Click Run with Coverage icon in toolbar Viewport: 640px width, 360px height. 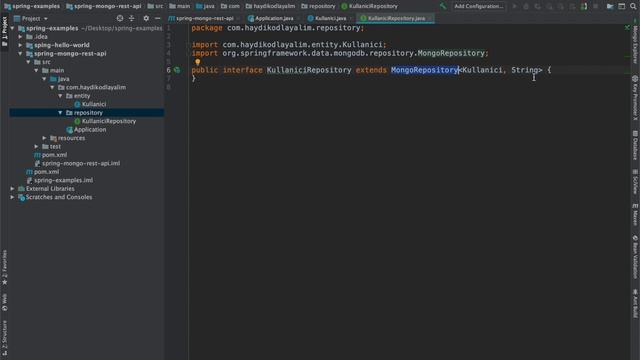538,6
